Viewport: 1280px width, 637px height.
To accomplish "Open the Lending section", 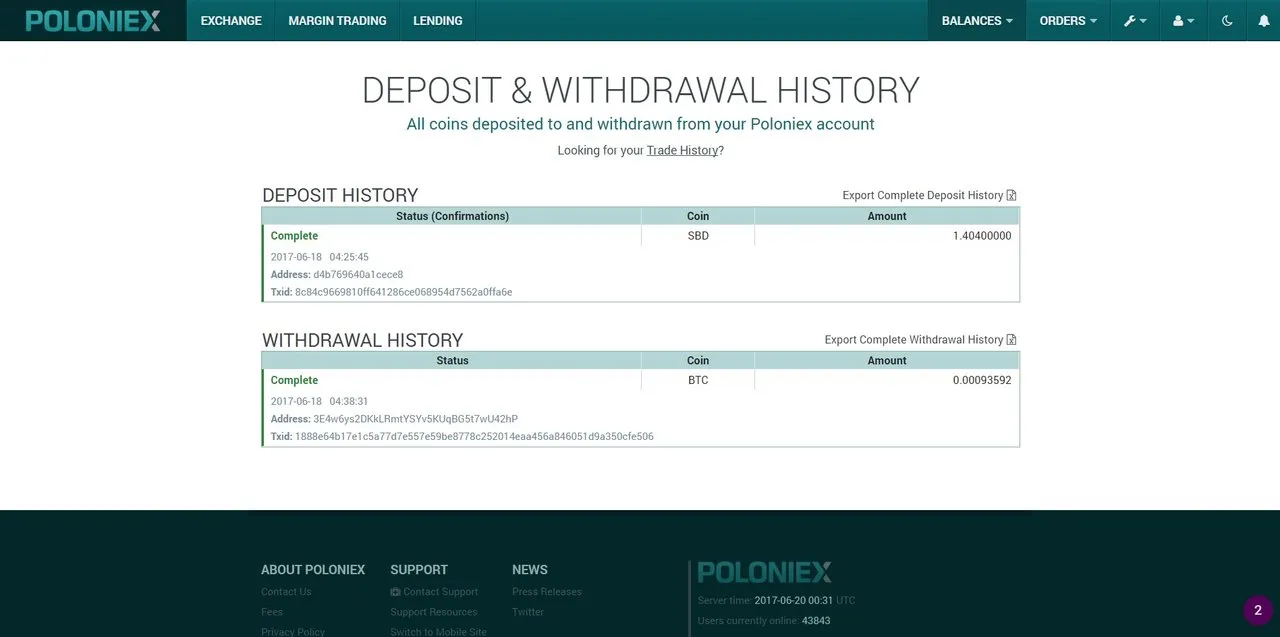I will coord(438,20).
